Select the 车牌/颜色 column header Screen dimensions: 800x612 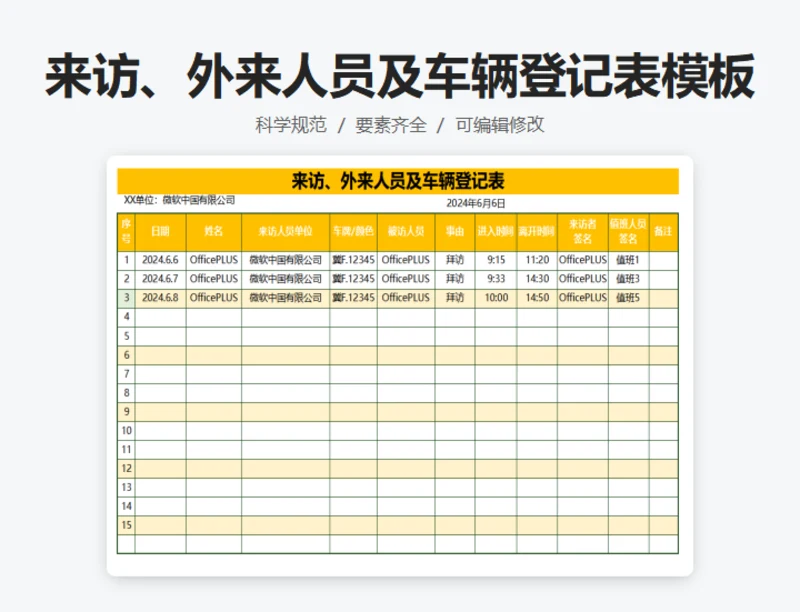353,232
